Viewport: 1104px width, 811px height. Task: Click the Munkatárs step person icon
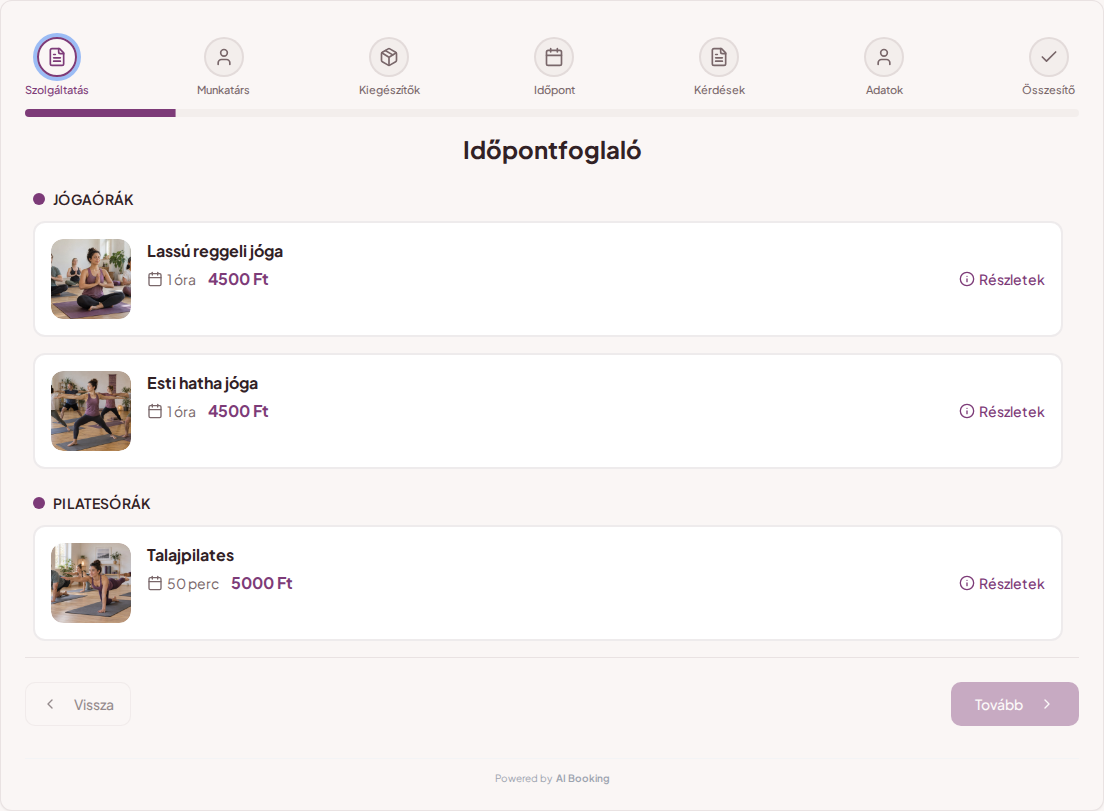(224, 57)
